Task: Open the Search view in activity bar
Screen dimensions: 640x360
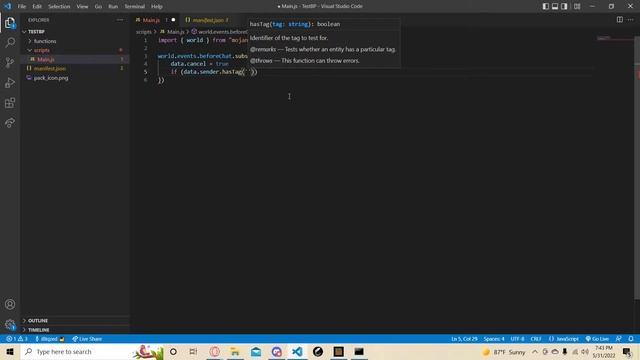Action: point(10,42)
